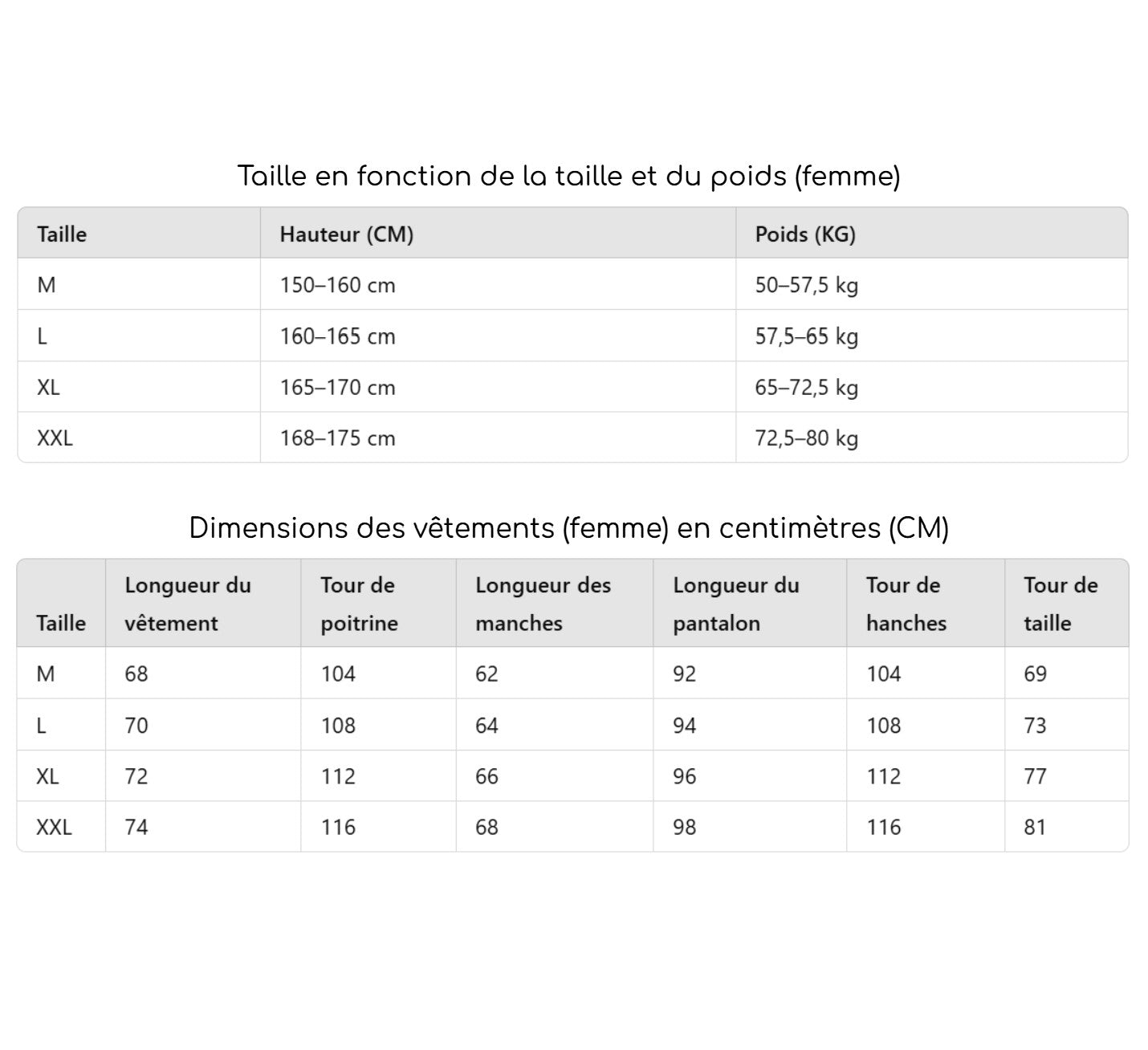Click the first table's title about taille and poids

tap(568, 176)
